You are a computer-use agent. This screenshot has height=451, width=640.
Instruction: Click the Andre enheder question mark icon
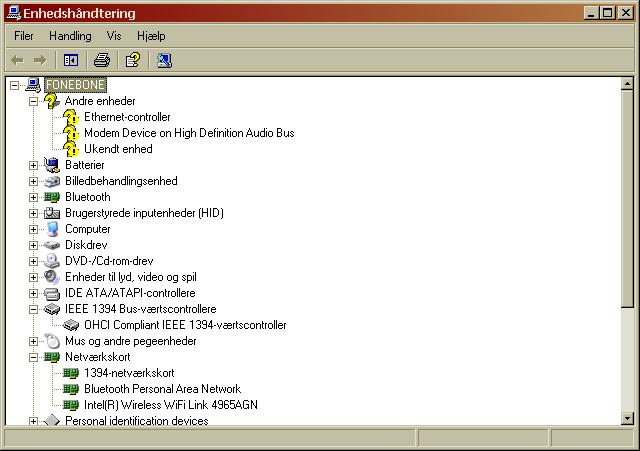pos(52,101)
